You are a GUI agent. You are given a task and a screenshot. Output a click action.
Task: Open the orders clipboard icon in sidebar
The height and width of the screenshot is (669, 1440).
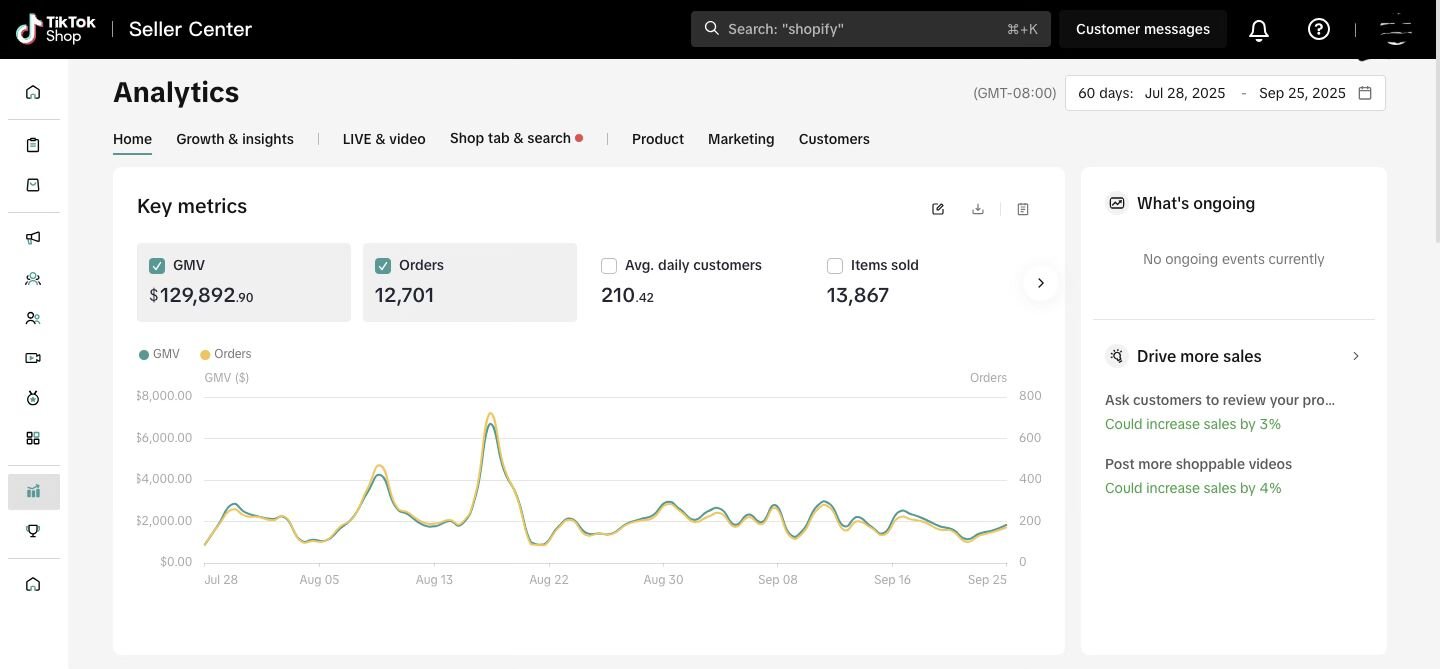(x=33, y=145)
